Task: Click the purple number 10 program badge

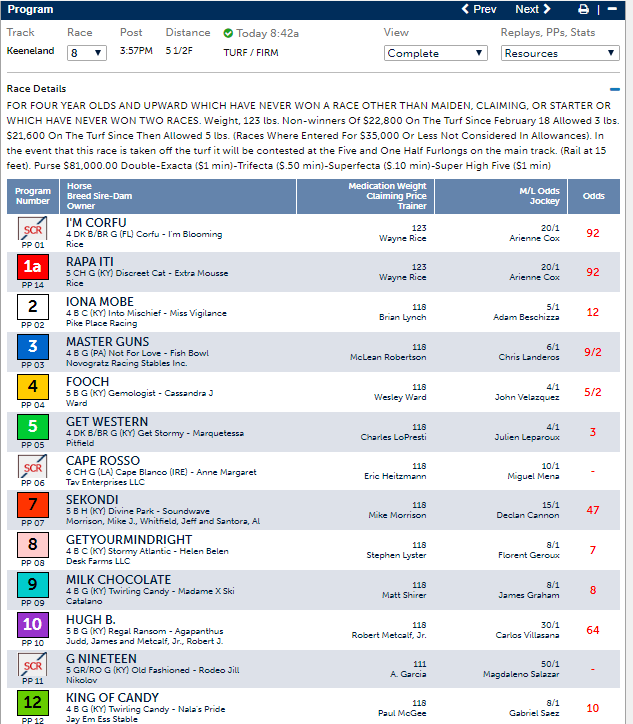Action: point(32,624)
